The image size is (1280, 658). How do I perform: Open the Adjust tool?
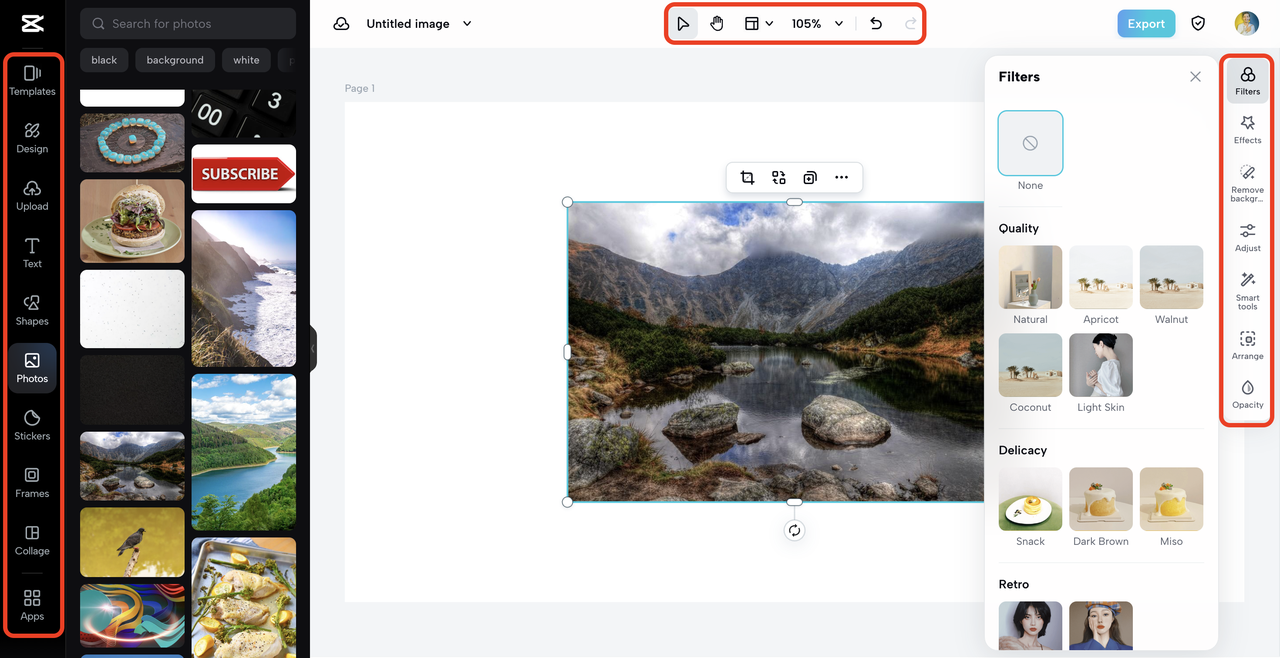1248,238
